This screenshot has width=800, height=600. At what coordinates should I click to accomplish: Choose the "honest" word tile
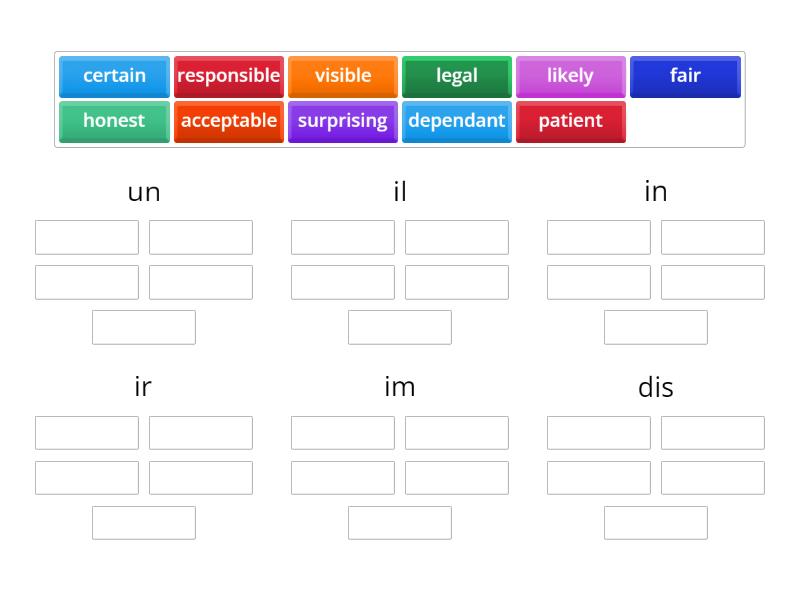point(114,121)
